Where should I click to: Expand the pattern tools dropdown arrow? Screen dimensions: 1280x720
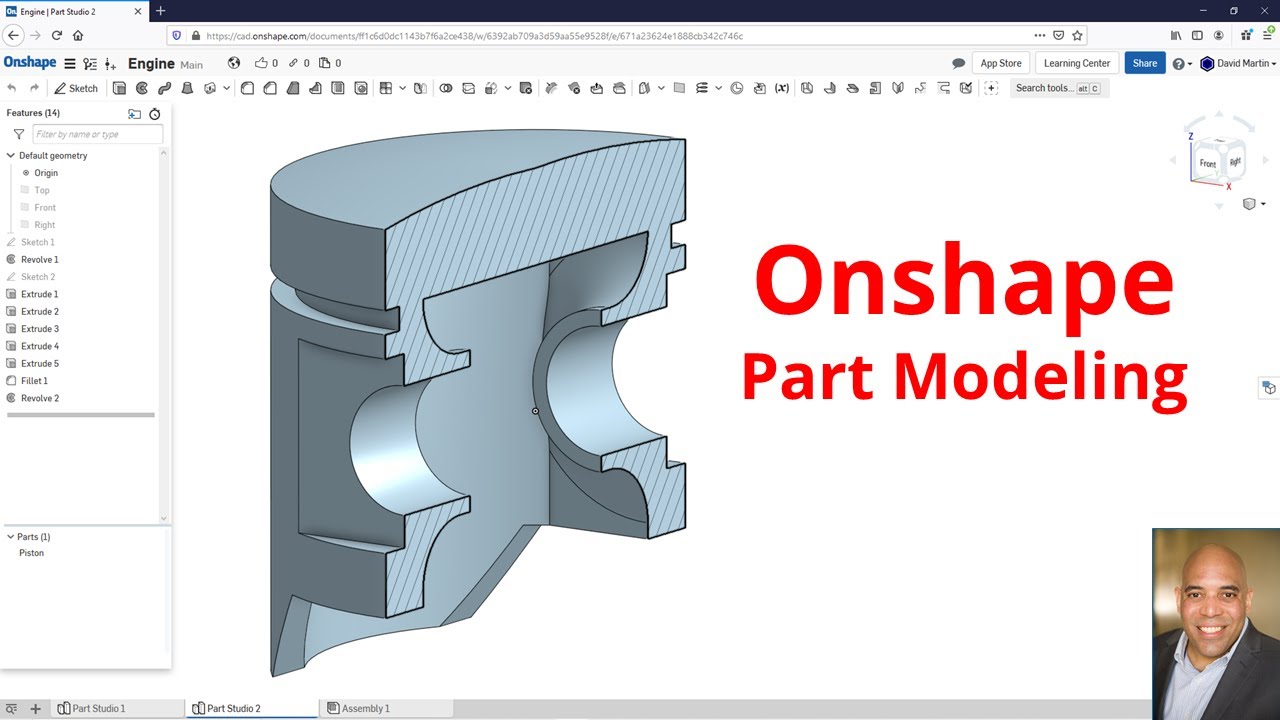pyautogui.click(x=402, y=88)
